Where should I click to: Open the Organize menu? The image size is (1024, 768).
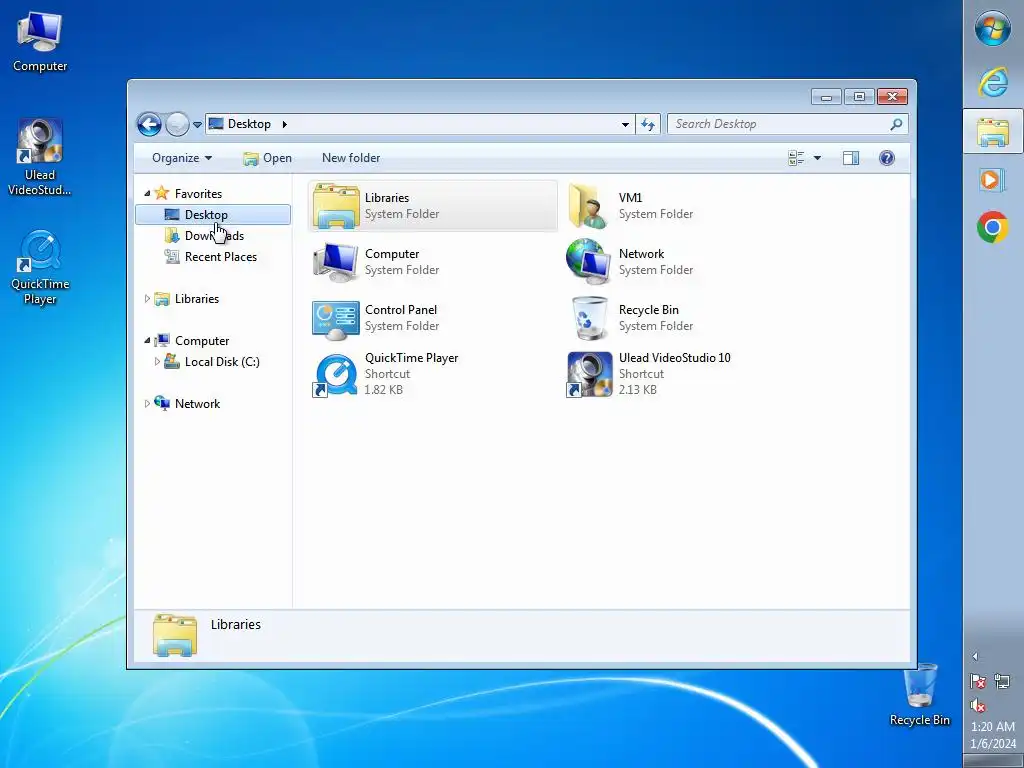click(182, 158)
